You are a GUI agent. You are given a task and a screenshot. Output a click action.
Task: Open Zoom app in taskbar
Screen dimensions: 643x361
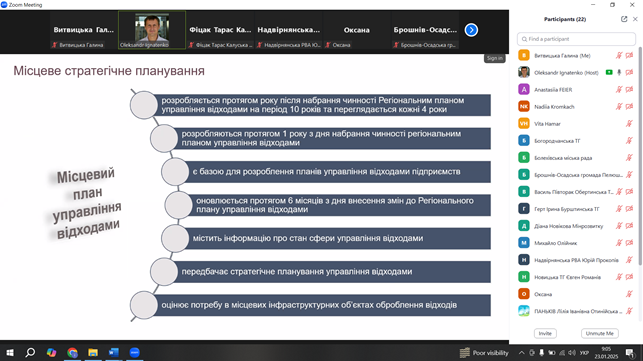click(135, 352)
